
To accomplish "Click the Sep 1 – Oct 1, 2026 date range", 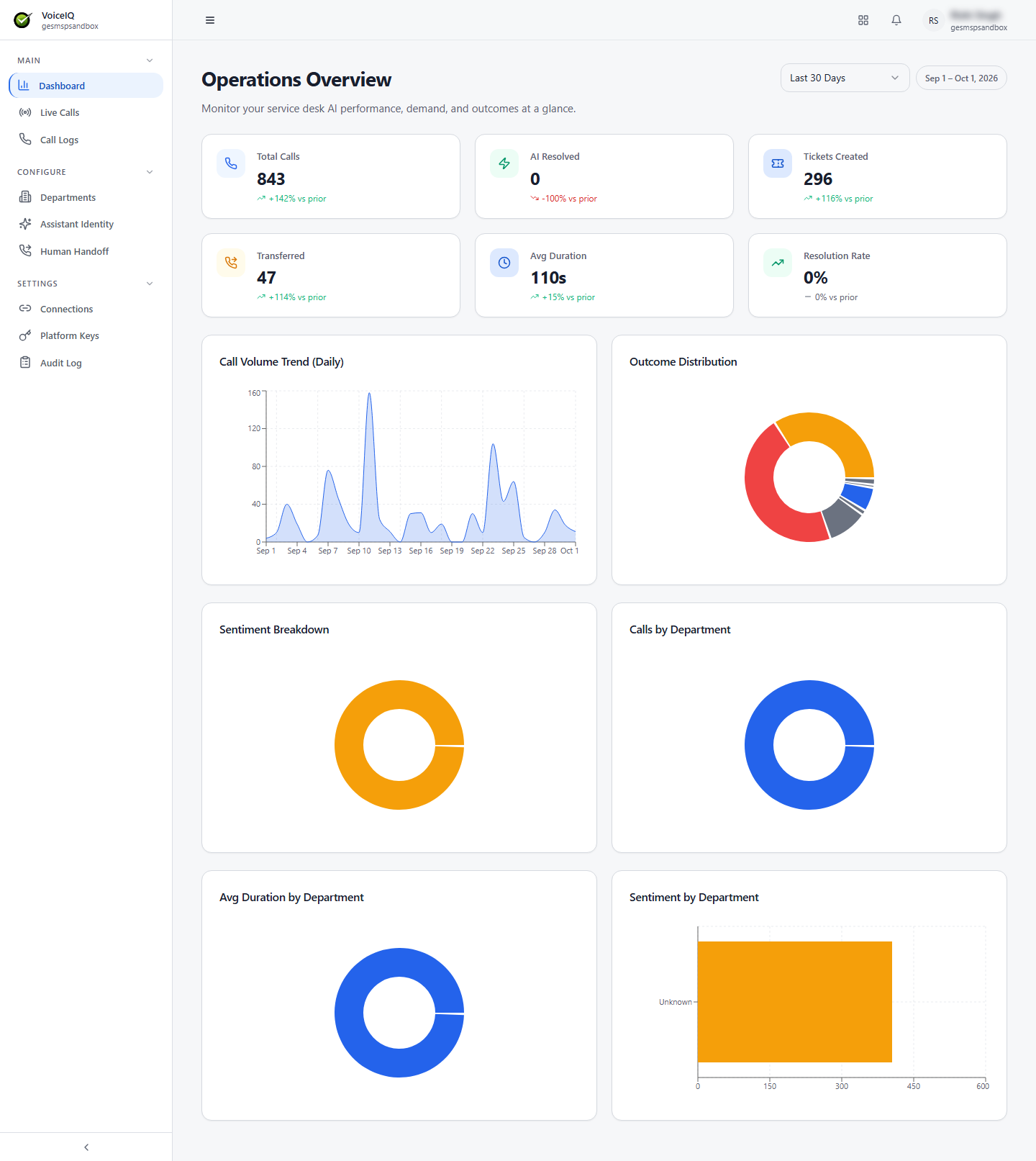I will tap(961, 78).
